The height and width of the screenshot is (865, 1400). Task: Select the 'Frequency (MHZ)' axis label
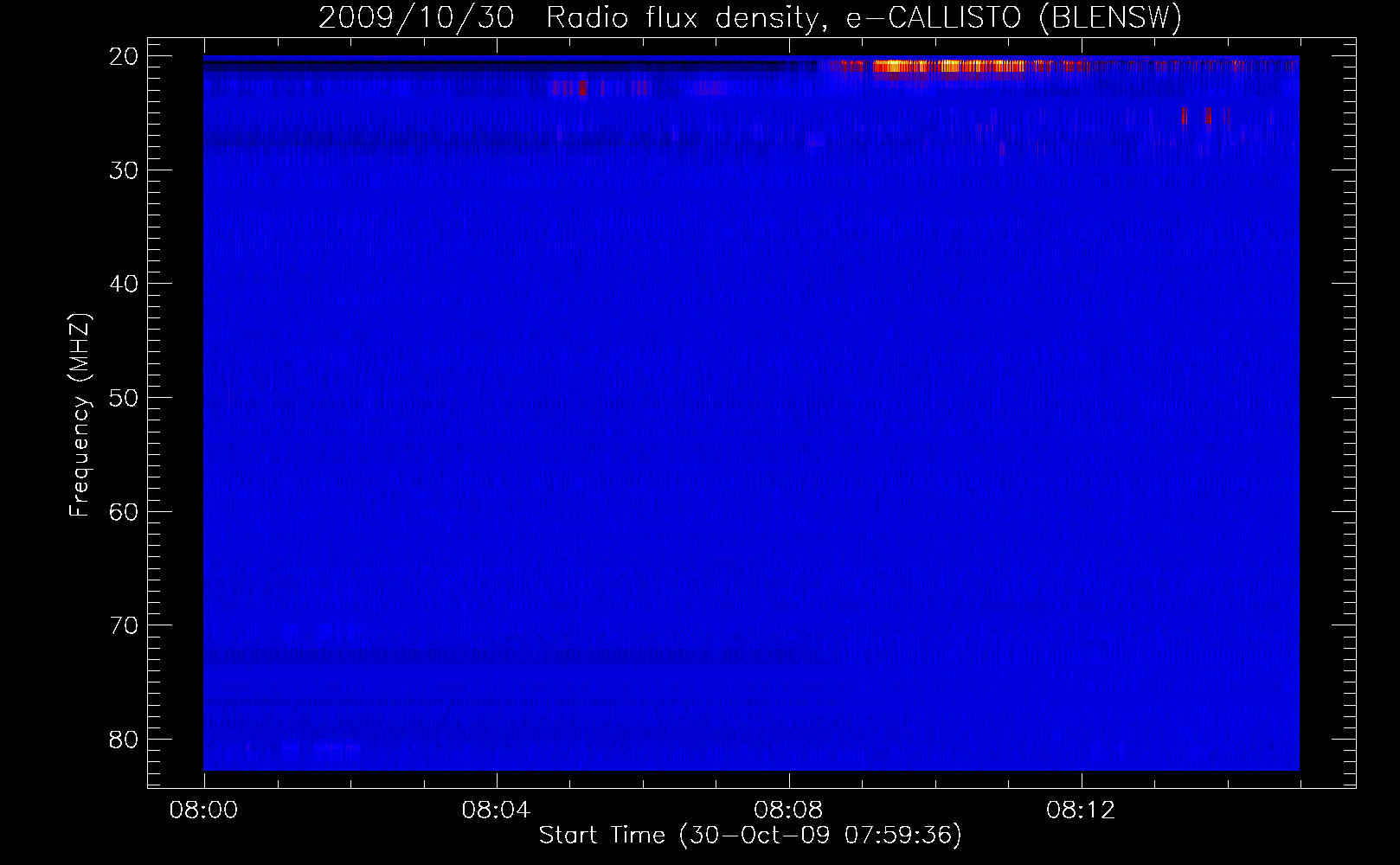point(80,415)
